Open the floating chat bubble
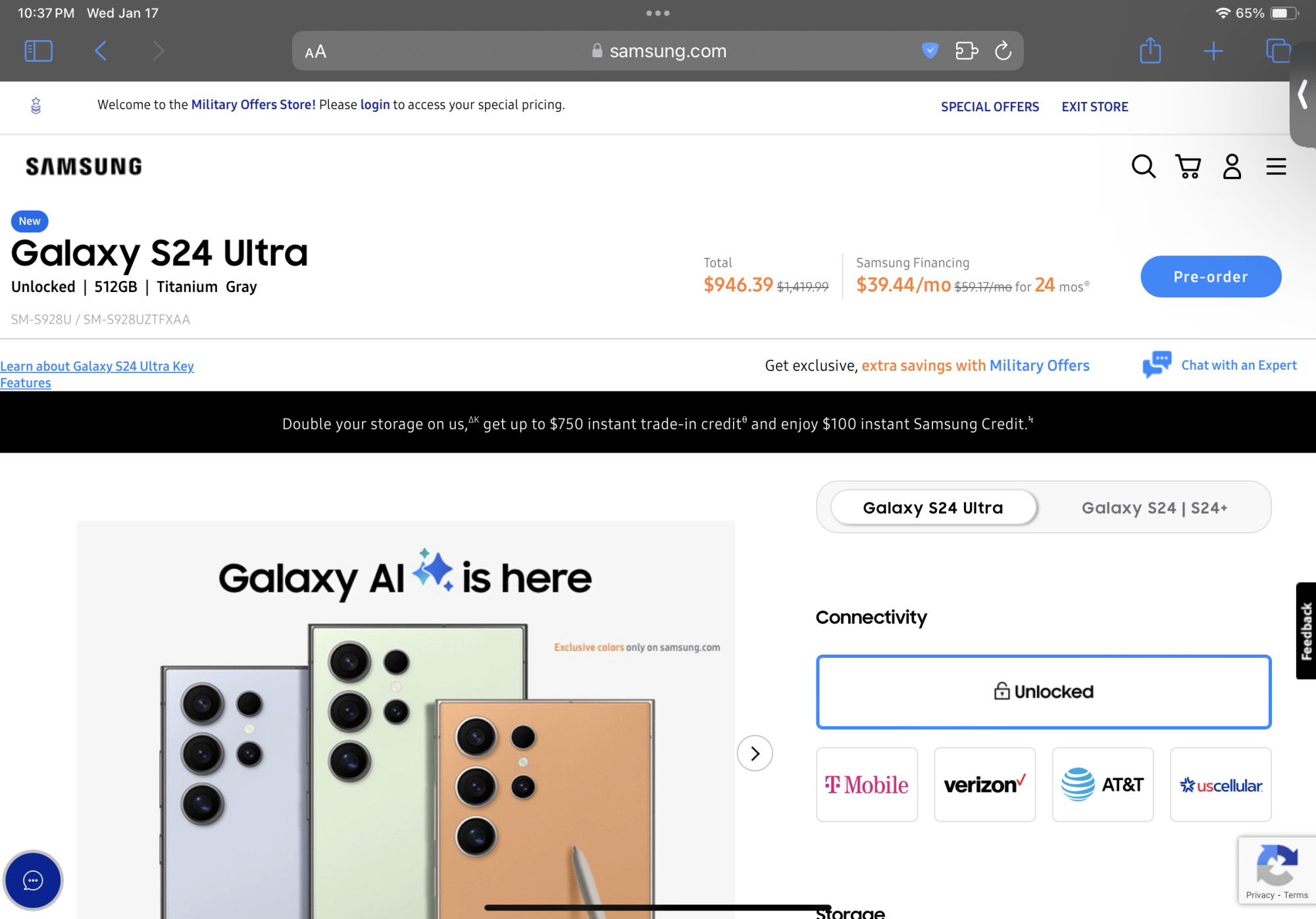1316x919 pixels. tap(33, 880)
